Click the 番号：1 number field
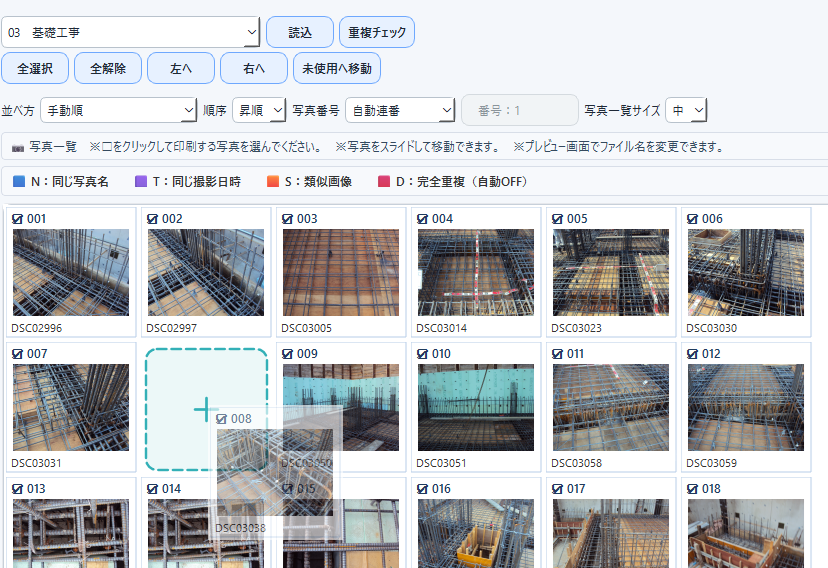This screenshot has height=568, width=828. [x=520, y=110]
